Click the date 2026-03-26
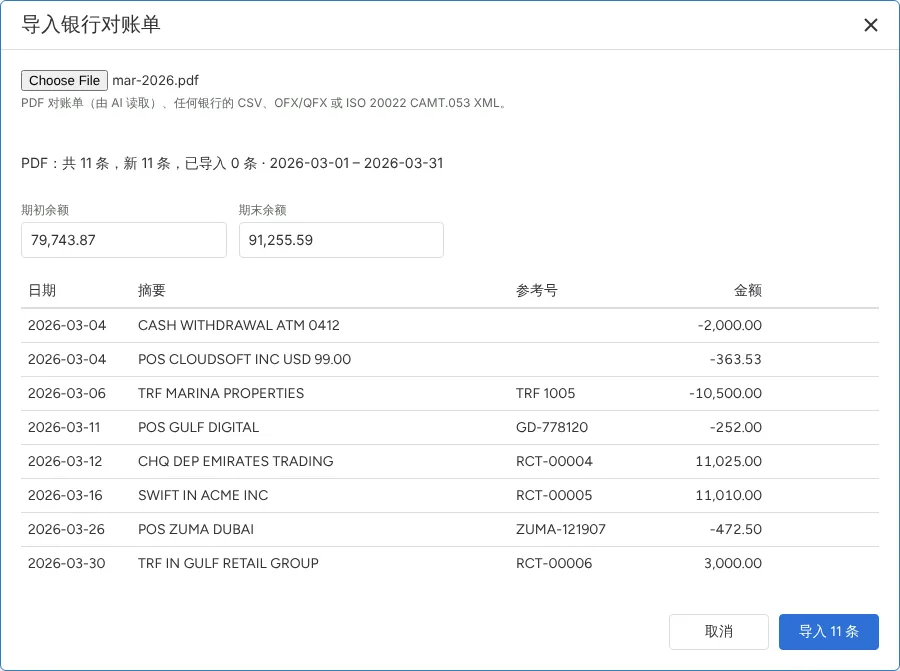This screenshot has width=900, height=671. (66, 529)
